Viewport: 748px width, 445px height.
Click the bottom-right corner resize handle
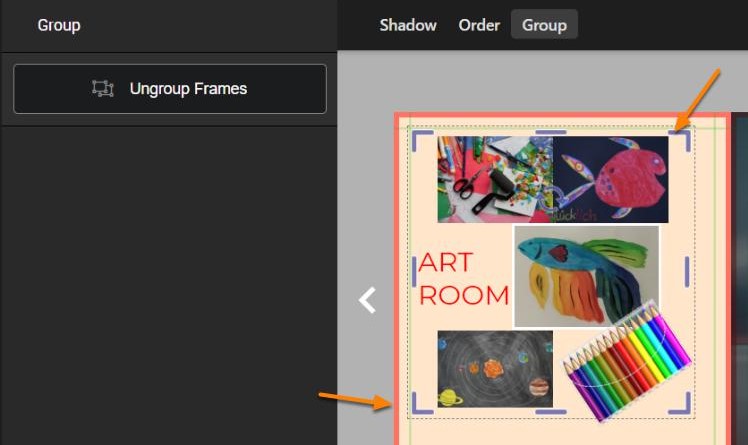(x=681, y=403)
